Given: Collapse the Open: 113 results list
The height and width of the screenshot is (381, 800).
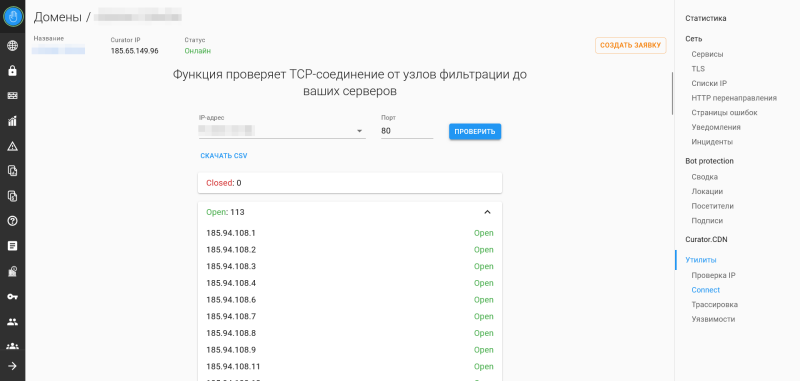Looking at the screenshot, I should tap(487, 212).
